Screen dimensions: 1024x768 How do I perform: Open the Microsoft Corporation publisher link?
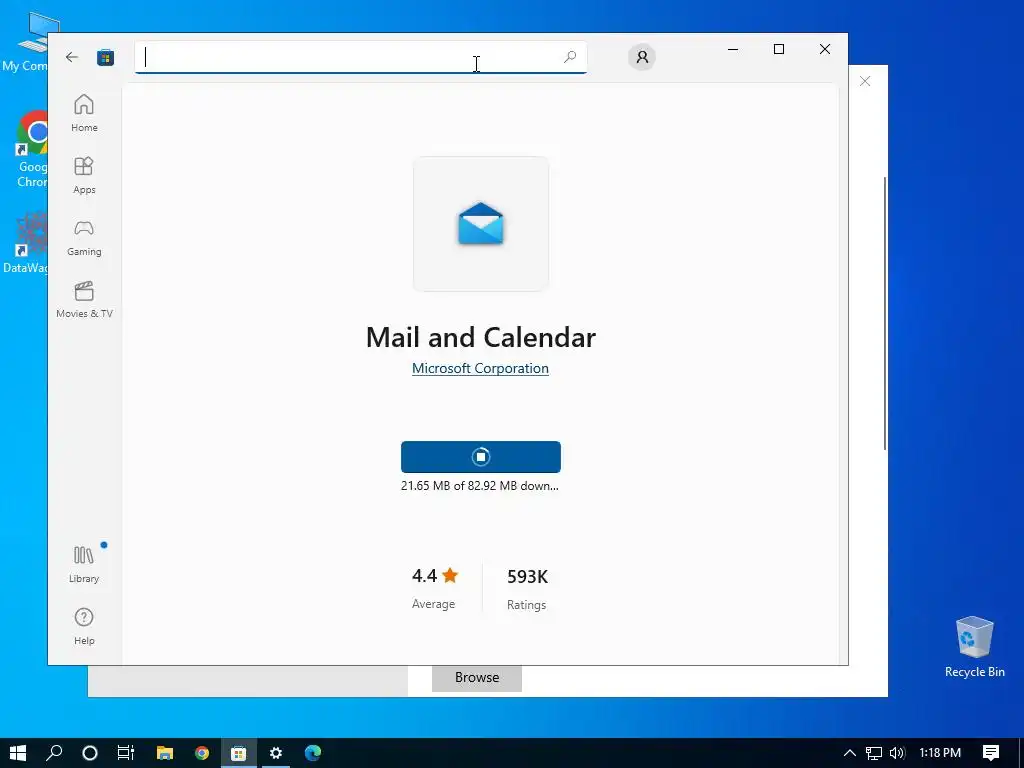(480, 368)
